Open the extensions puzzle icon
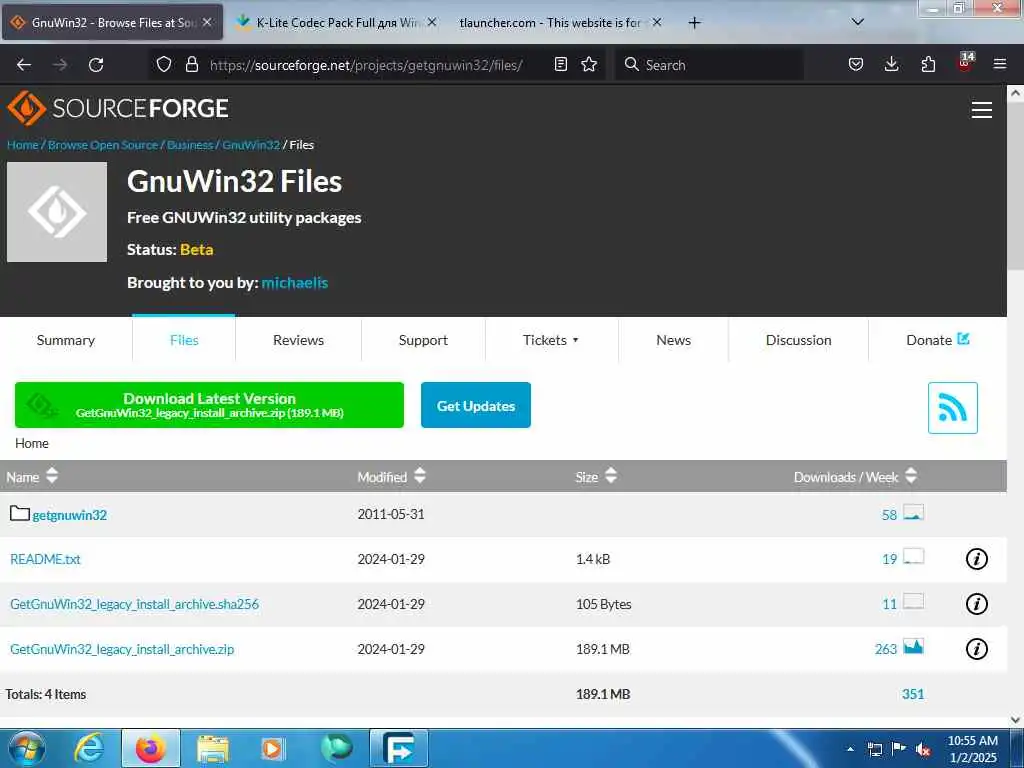 point(928,64)
